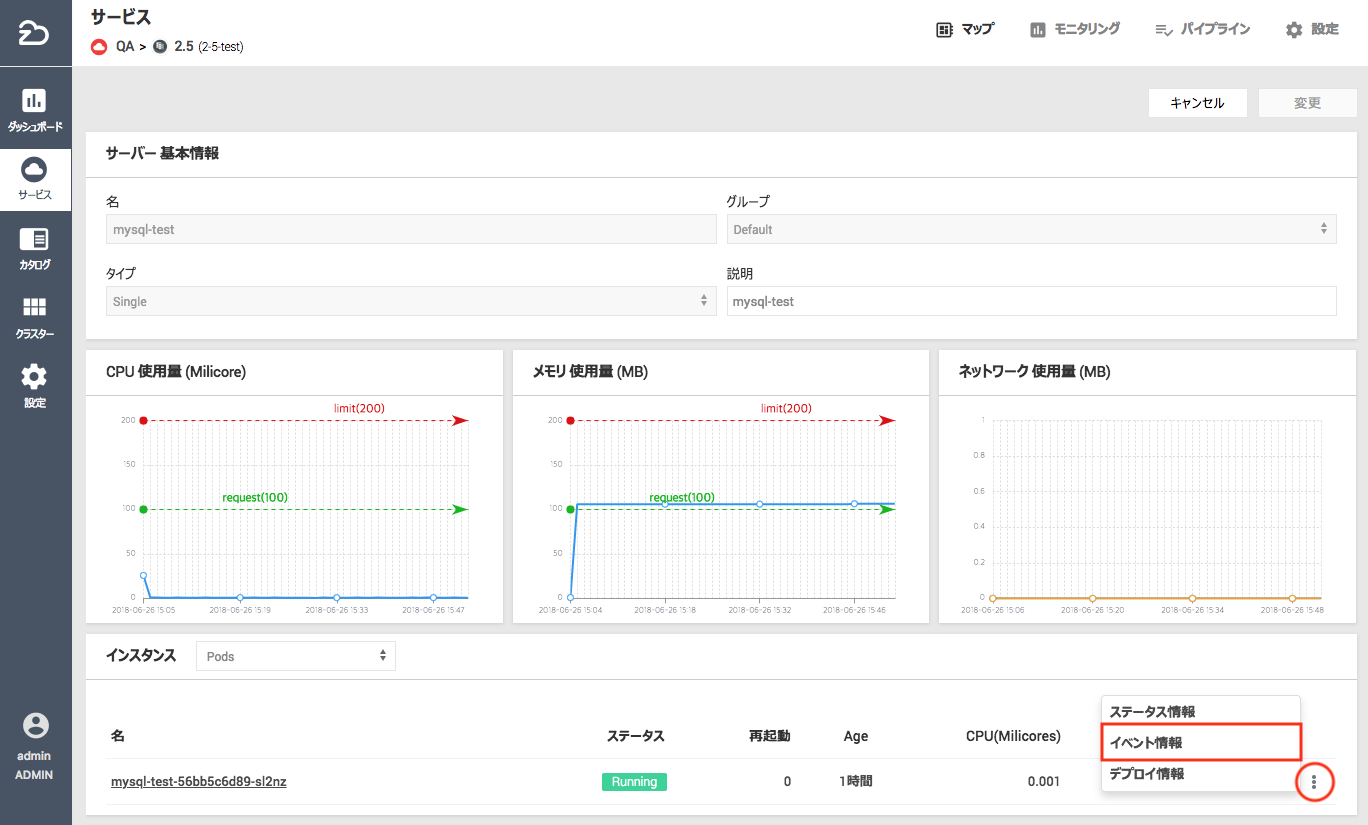Open Pipeline (パイプライン) in top bar

(1202, 30)
